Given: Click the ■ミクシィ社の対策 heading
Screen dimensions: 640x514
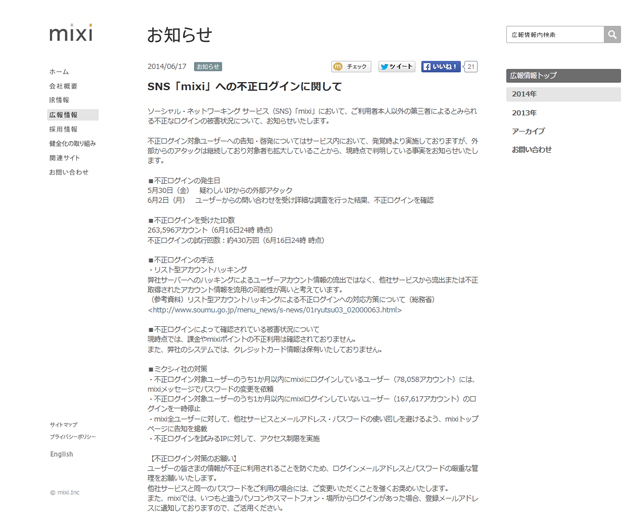Looking at the screenshot, I should coord(178,369).
